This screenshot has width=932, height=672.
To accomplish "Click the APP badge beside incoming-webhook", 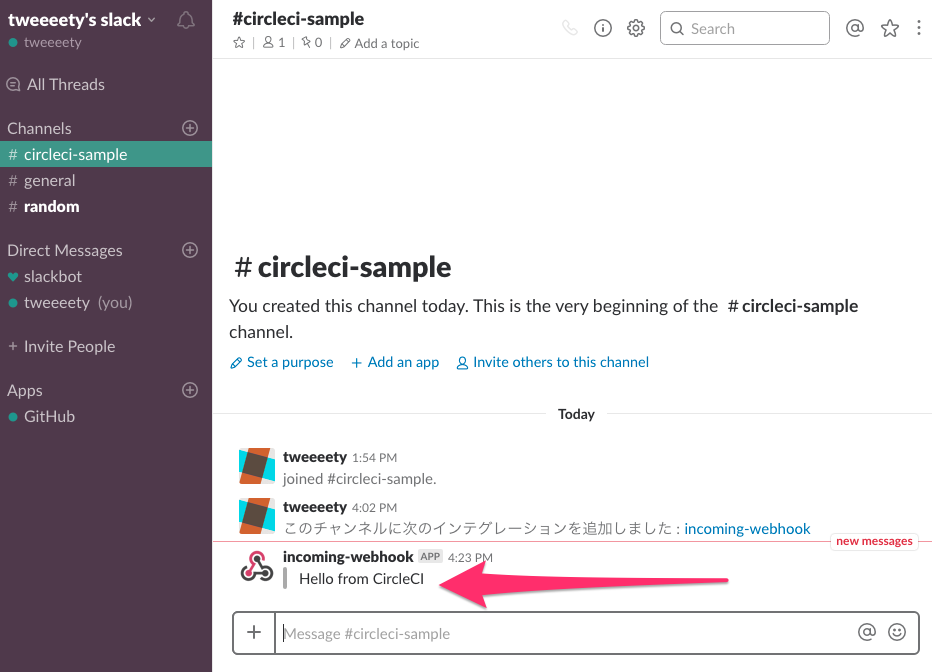I will (430, 557).
